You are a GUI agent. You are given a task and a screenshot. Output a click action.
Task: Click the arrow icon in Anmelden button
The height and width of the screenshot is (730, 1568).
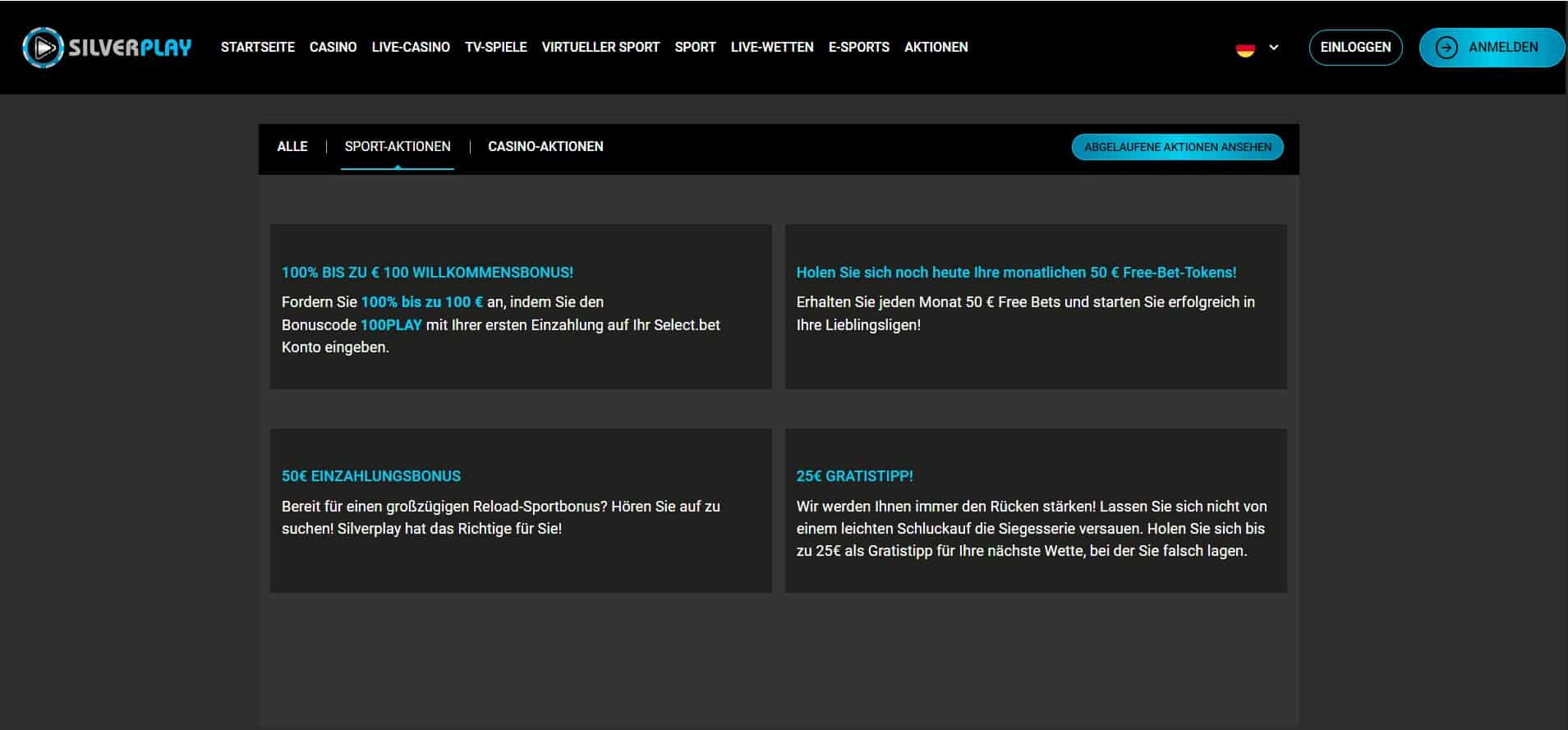pos(1446,48)
